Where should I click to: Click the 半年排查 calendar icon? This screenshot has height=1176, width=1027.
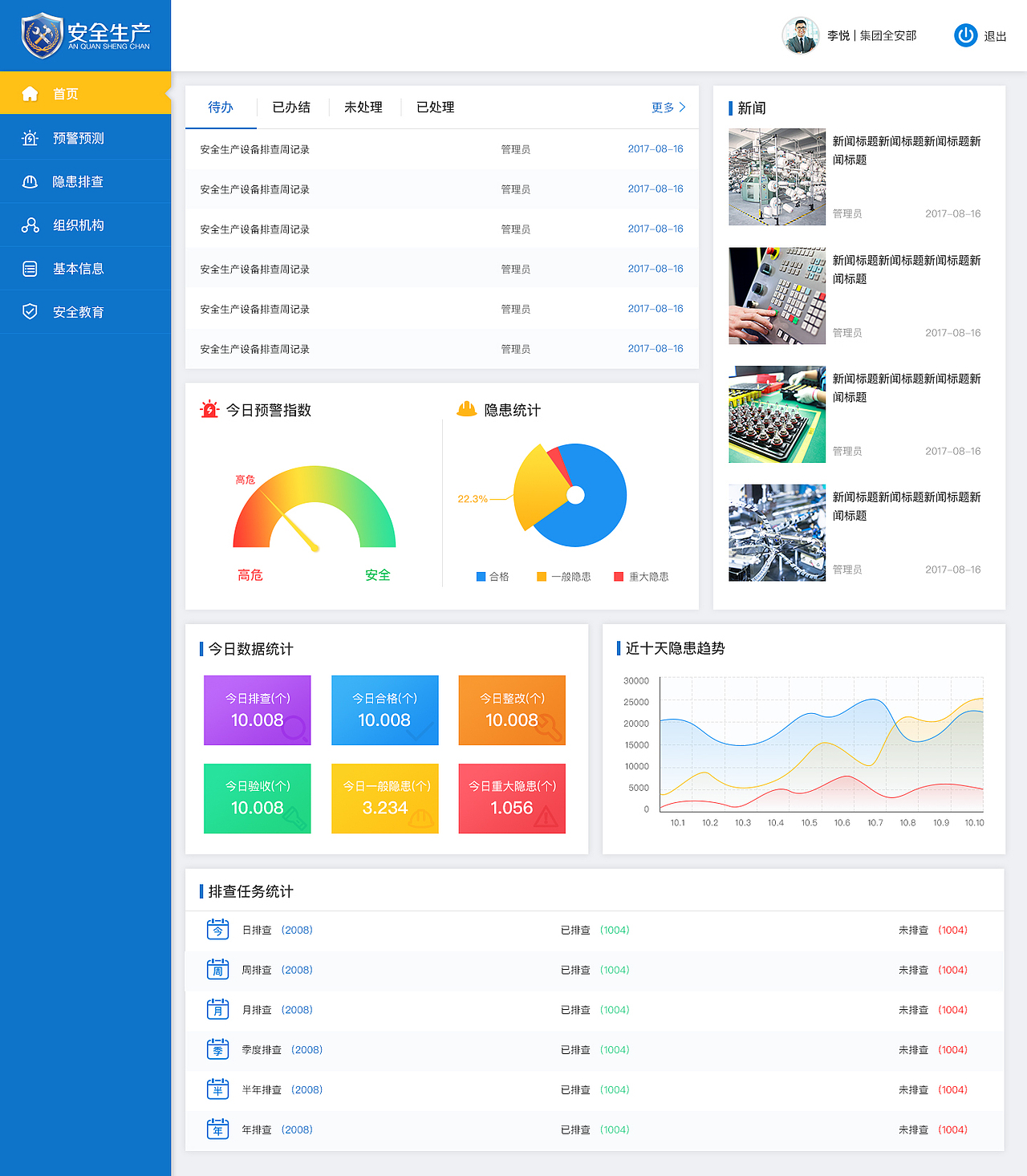tap(217, 1089)
